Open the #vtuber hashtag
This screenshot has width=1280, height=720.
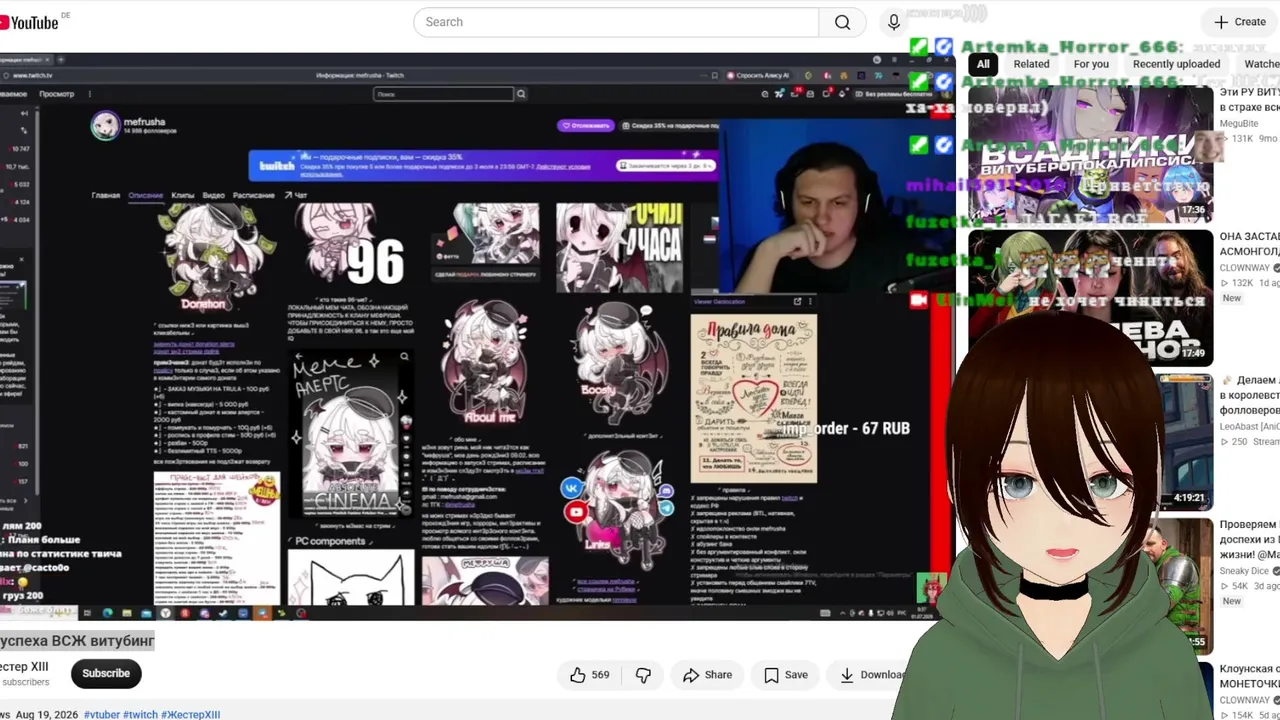point(101,715)
